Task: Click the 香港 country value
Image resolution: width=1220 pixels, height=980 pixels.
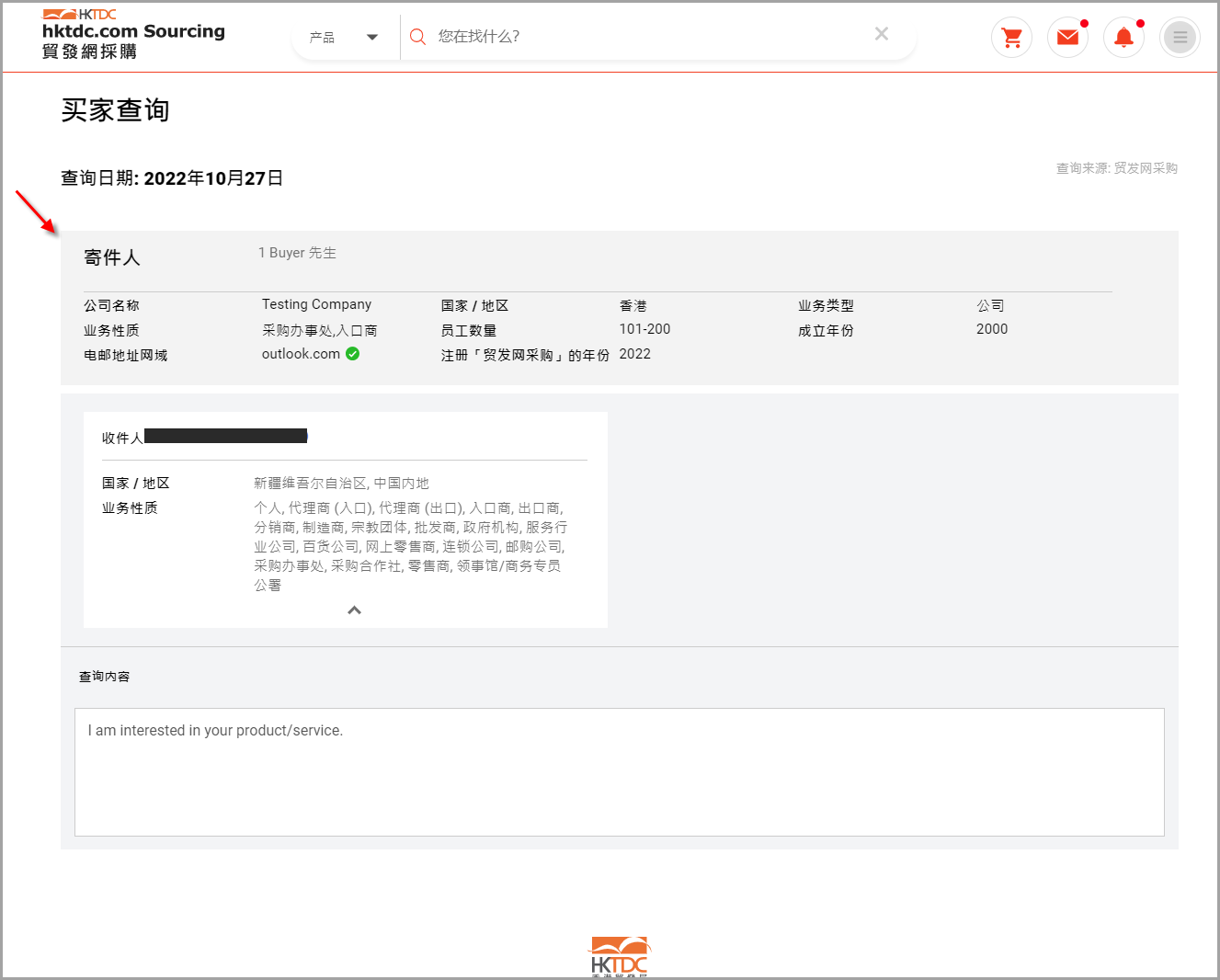Action: 633,305
